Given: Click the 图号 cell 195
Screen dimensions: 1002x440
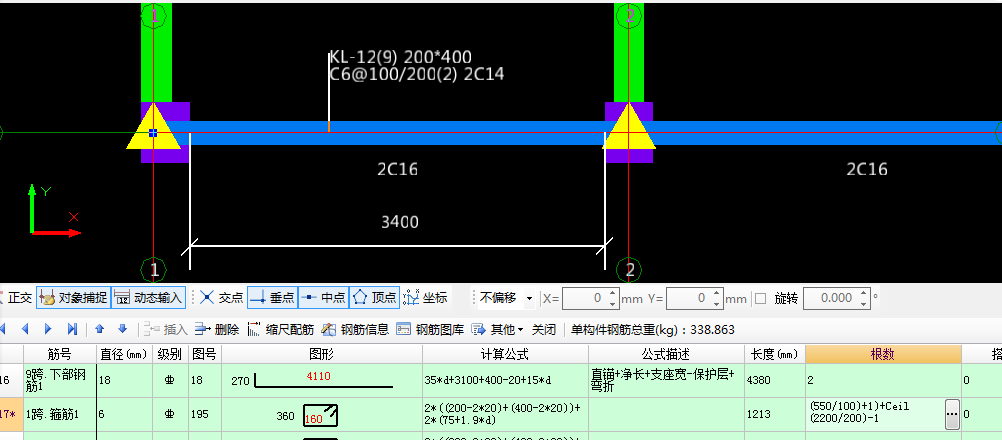Looking at the screenshot, I should (205, 414).
